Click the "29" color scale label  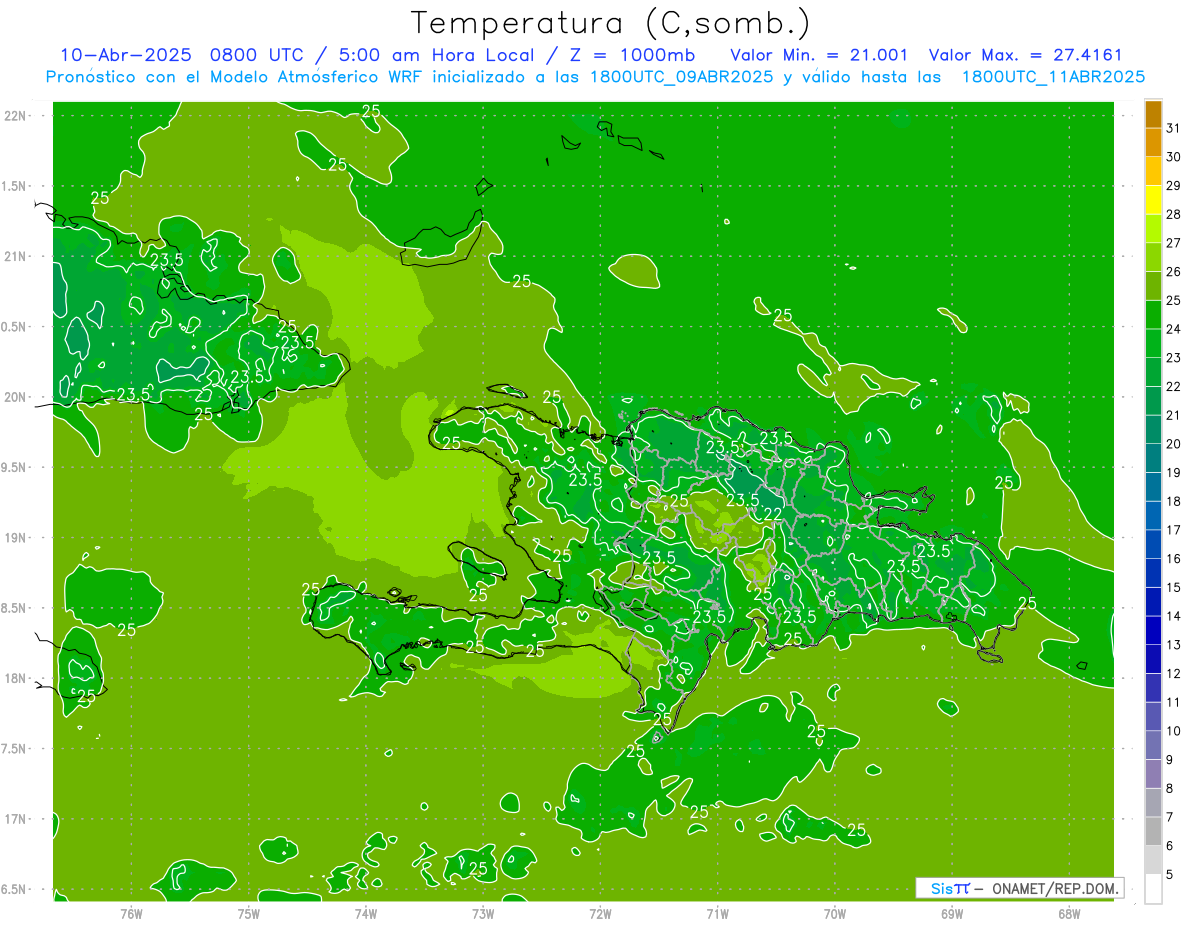1173,186
